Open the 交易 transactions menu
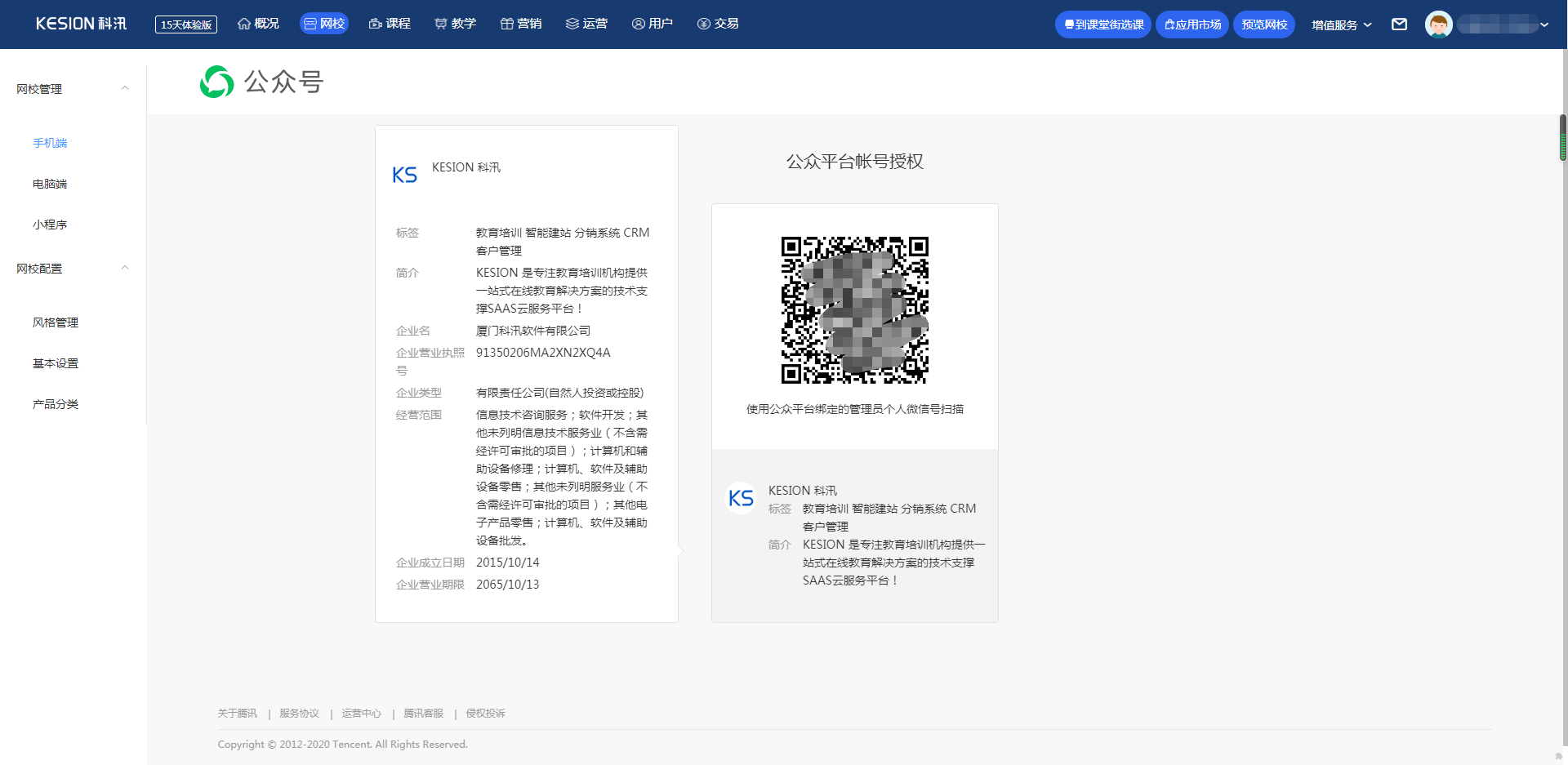This screenshot has height=765, width=1568. coord(718,24)
